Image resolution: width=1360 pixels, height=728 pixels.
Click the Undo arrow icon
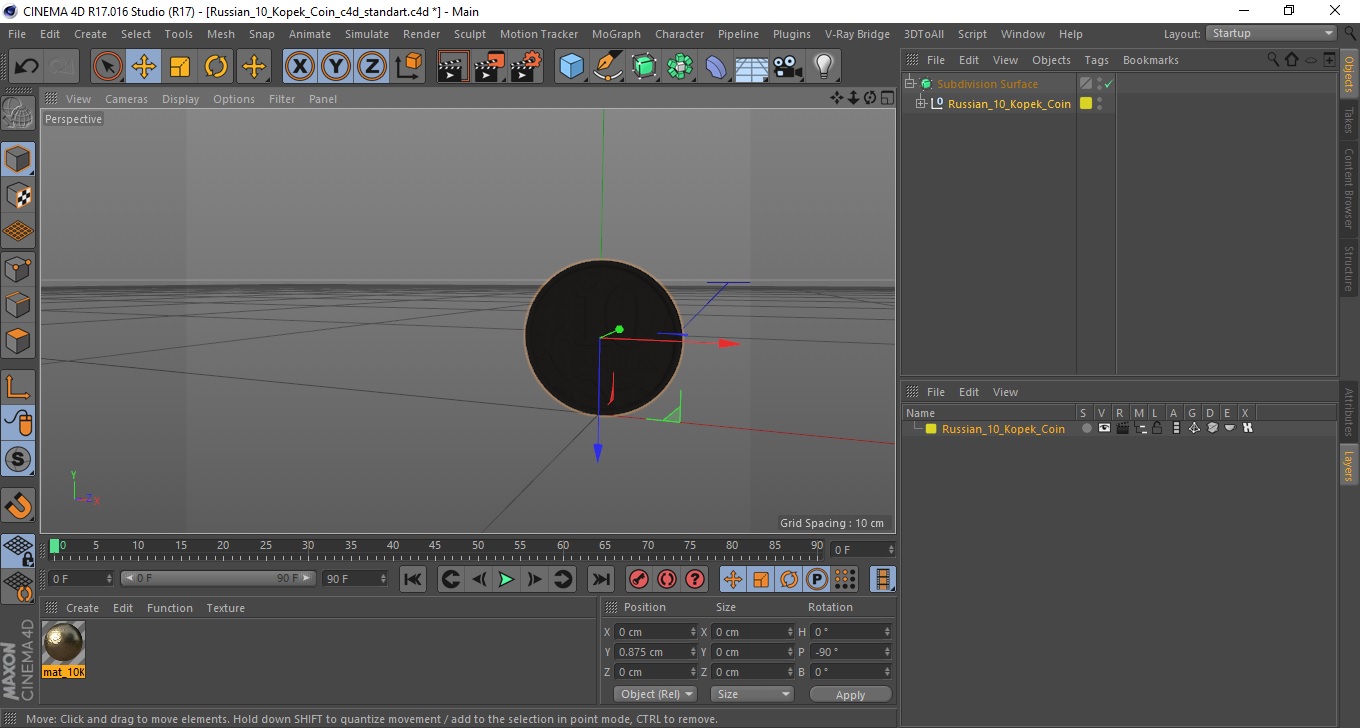tap(27, 67)
